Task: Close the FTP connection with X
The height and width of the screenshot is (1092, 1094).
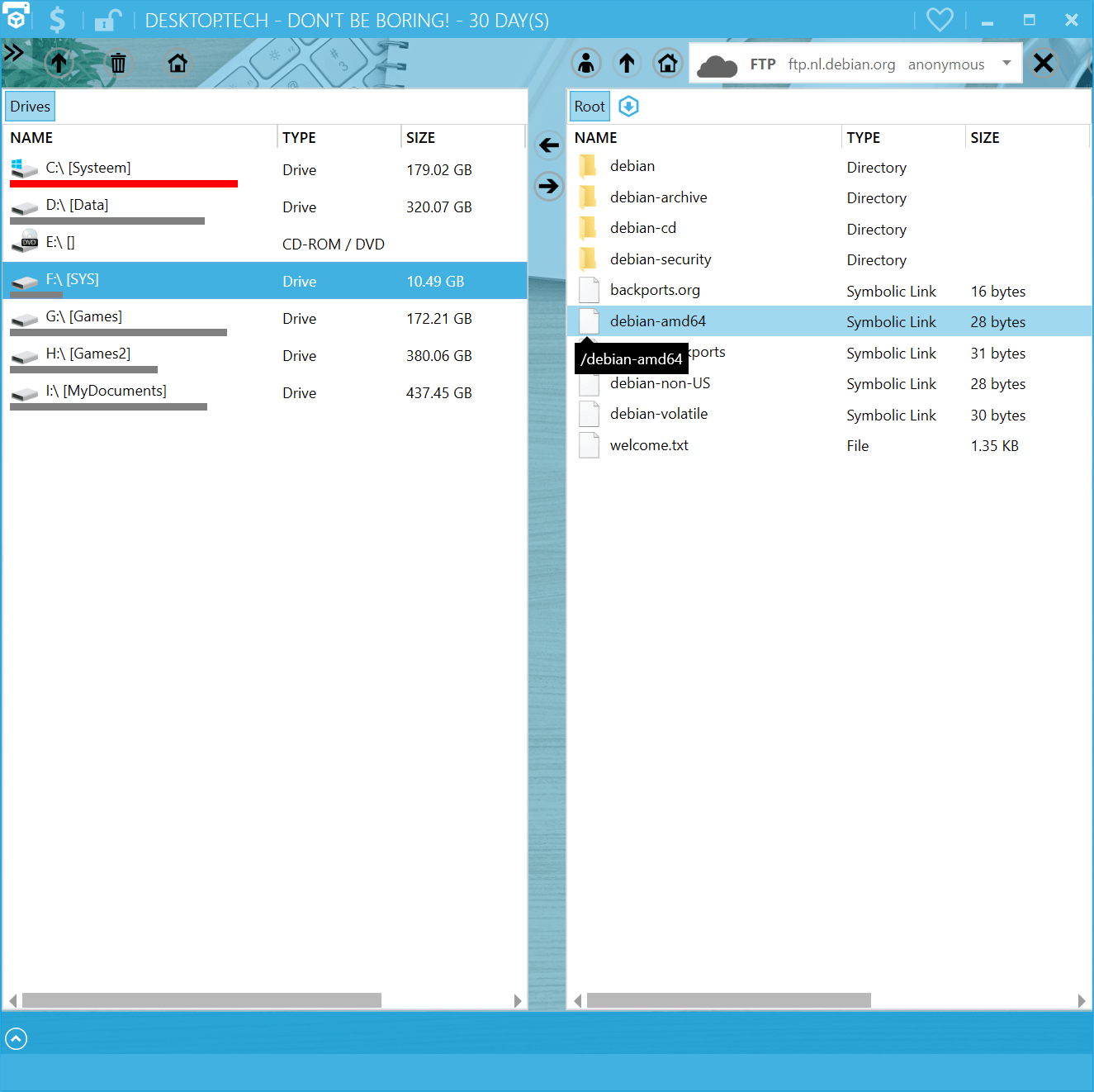Action: pos(1043,63)
